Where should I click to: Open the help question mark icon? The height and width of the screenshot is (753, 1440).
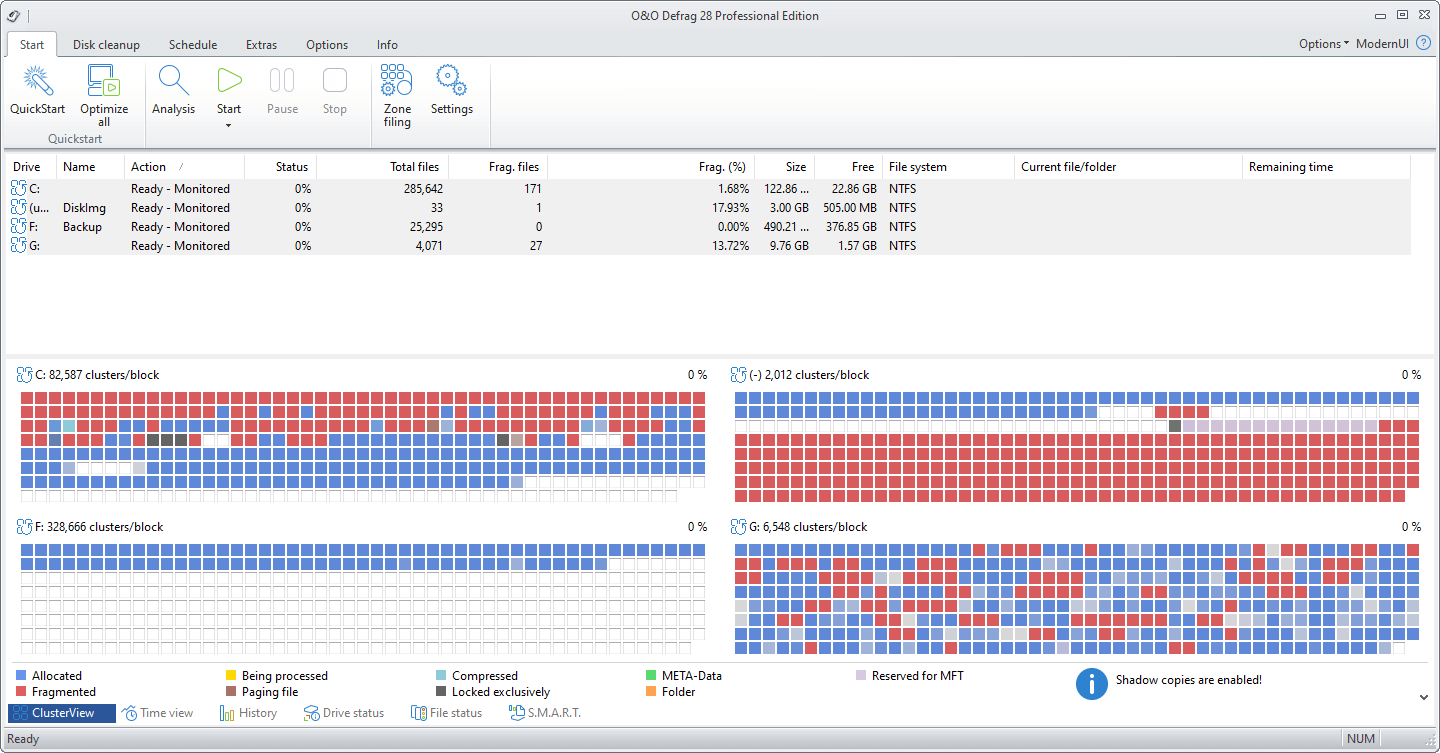click(x=1423, y=44)
